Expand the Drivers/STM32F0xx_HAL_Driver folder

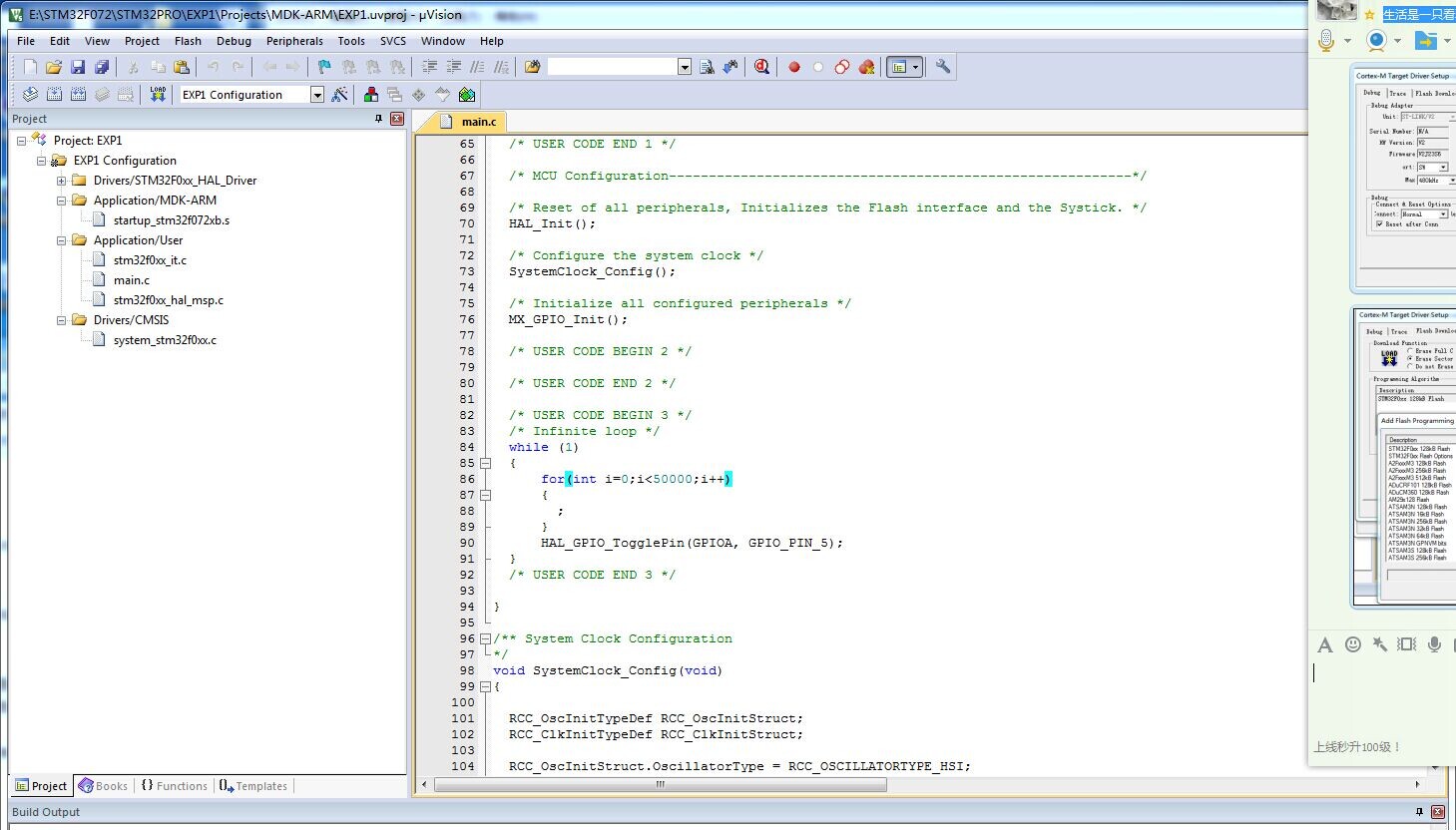[62, 181]
